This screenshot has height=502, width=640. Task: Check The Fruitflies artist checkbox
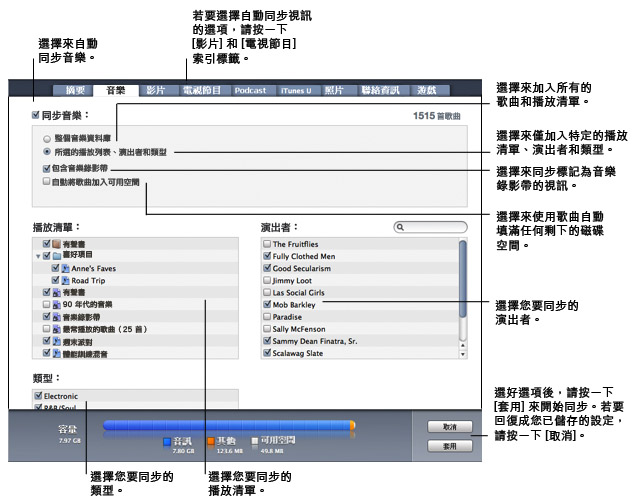tap(267, 244)
